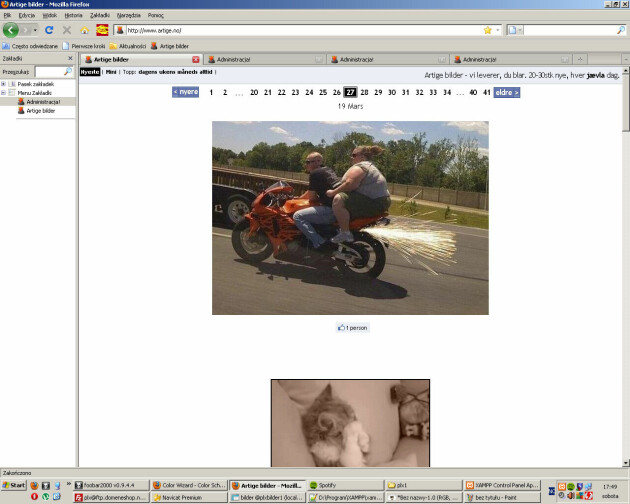The image size is (630, 504).
Task: Show top images for måneds
Action: click(x=188, y=72)
